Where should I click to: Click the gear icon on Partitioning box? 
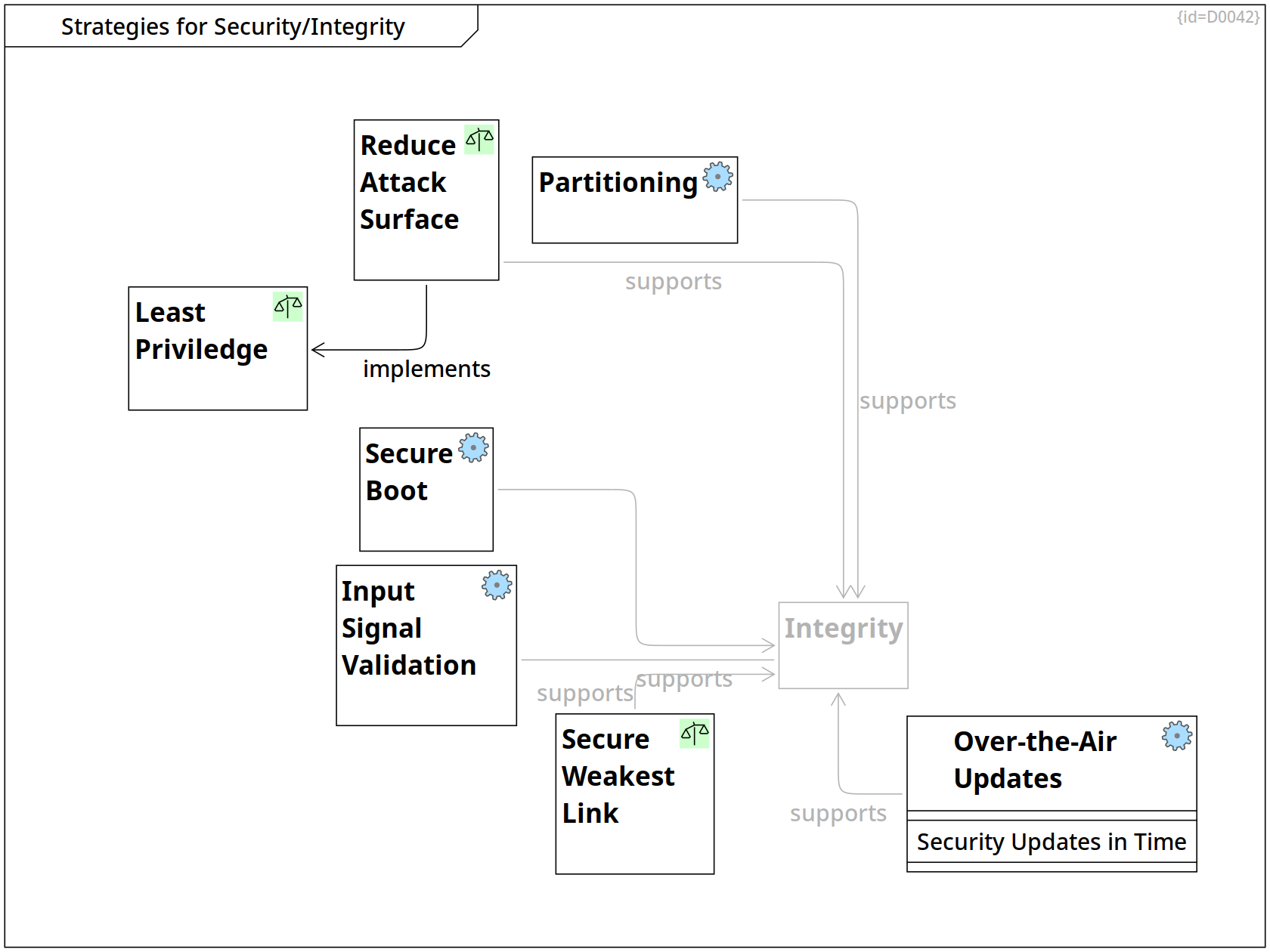point(718,177)
